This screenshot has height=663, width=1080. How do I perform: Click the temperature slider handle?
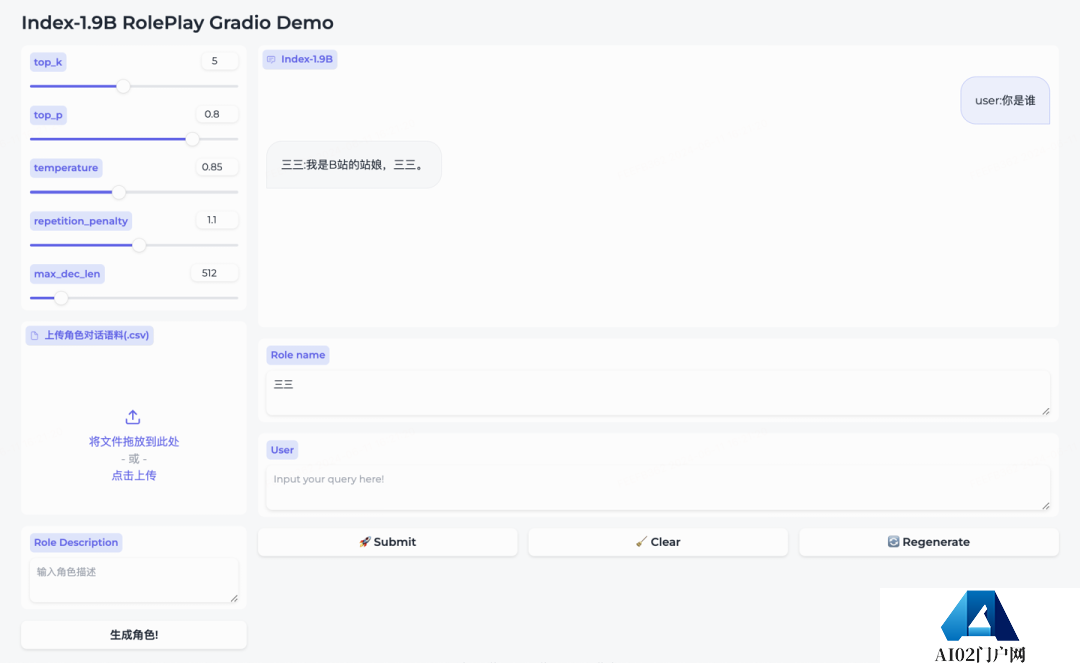coord(118,192)
